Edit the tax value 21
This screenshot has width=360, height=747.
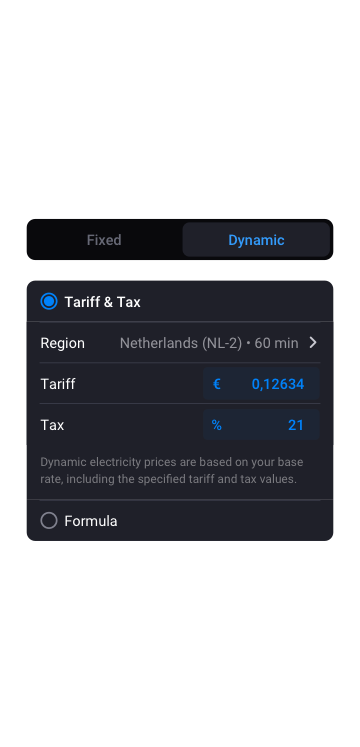click(x=296, y=425)
